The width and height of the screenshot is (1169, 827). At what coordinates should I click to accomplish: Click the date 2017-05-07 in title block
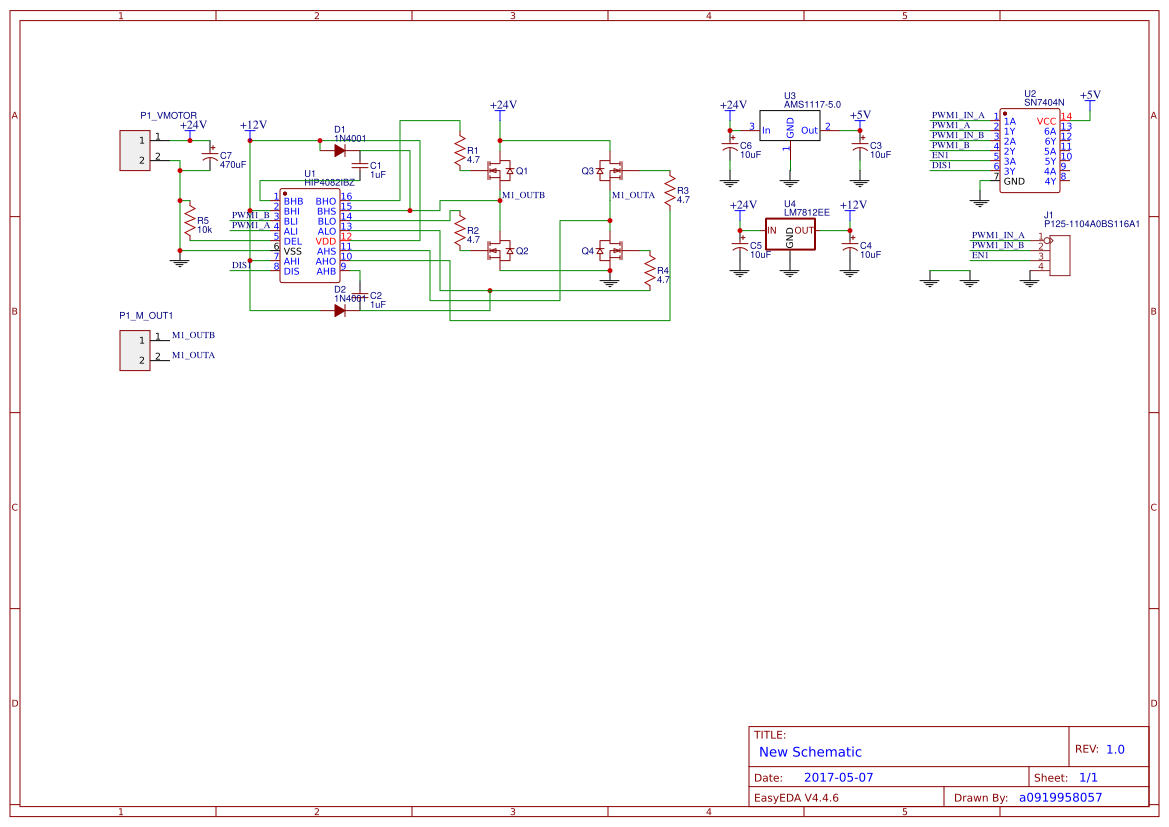pos(837,777)
